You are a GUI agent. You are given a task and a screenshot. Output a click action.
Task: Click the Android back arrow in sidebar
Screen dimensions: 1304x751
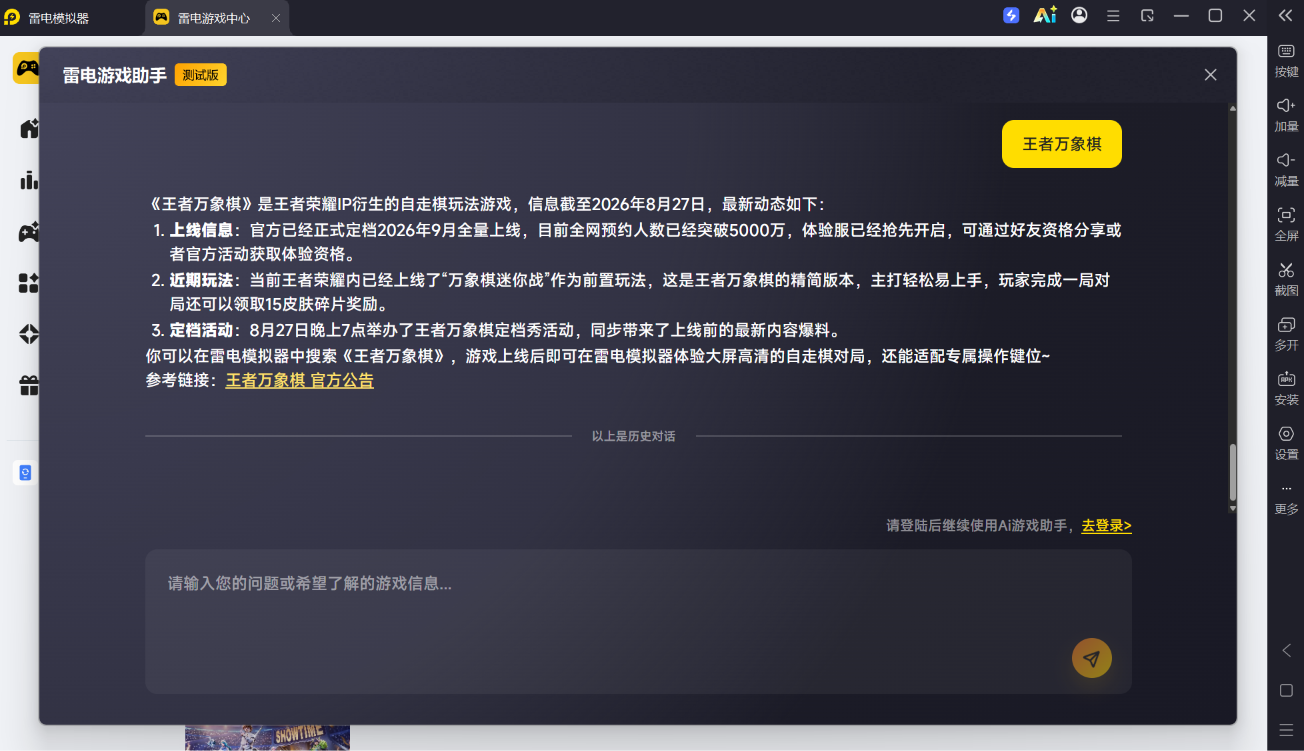pos(1286,651)
